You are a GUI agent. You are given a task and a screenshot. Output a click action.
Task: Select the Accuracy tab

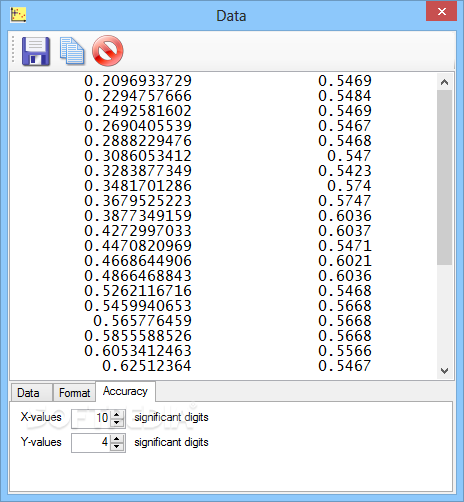tap(125, 391)
